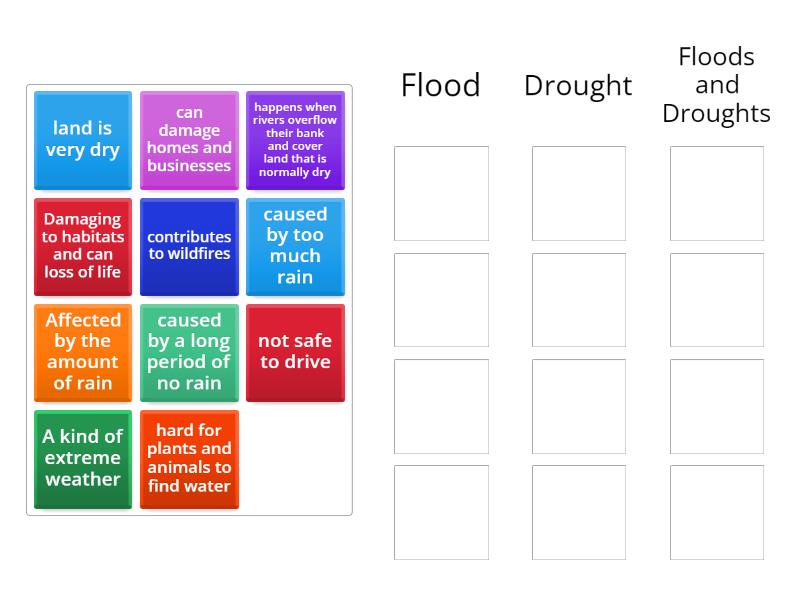Click the 'can damage homes and businesses' card
The height and width of the screenshot is (600, 800).
click(189, 140)
